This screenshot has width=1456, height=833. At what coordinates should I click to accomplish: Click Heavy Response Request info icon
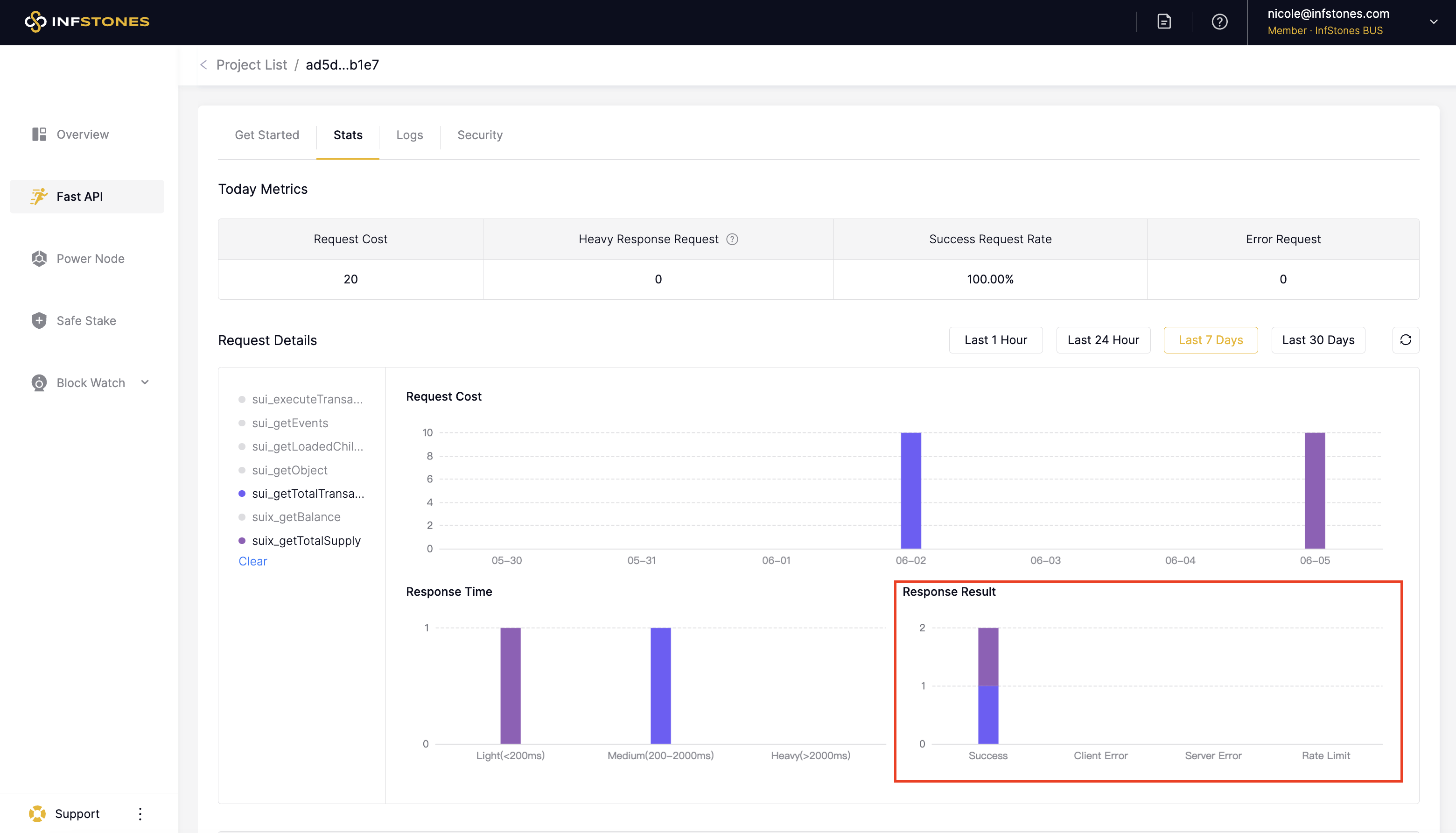pyautogui.click(x=732, y=239)
